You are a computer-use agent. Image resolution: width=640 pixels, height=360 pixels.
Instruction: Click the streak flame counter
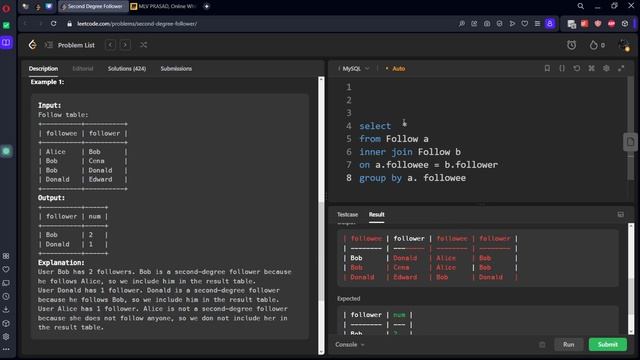click(597, 45)
